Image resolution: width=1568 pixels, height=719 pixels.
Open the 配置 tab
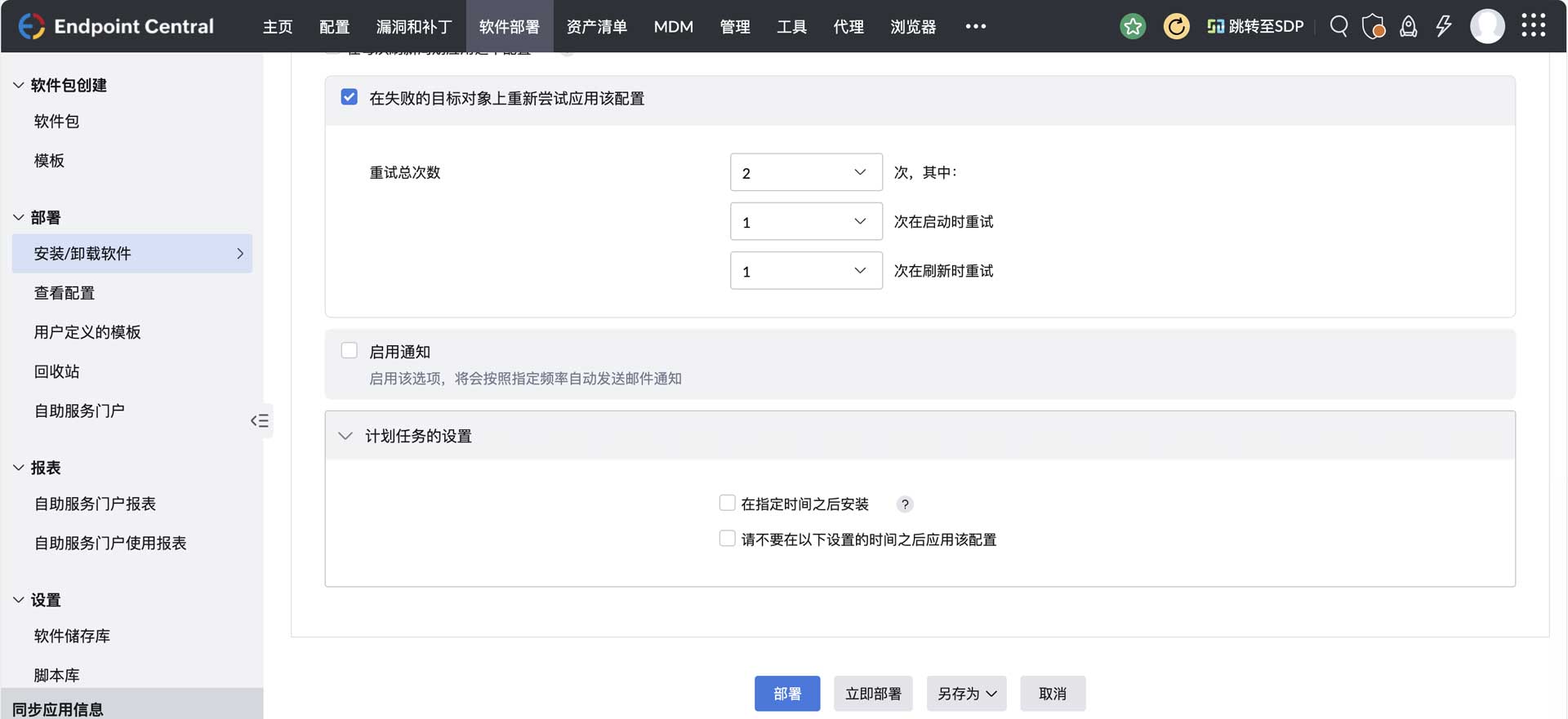[334, 26]
